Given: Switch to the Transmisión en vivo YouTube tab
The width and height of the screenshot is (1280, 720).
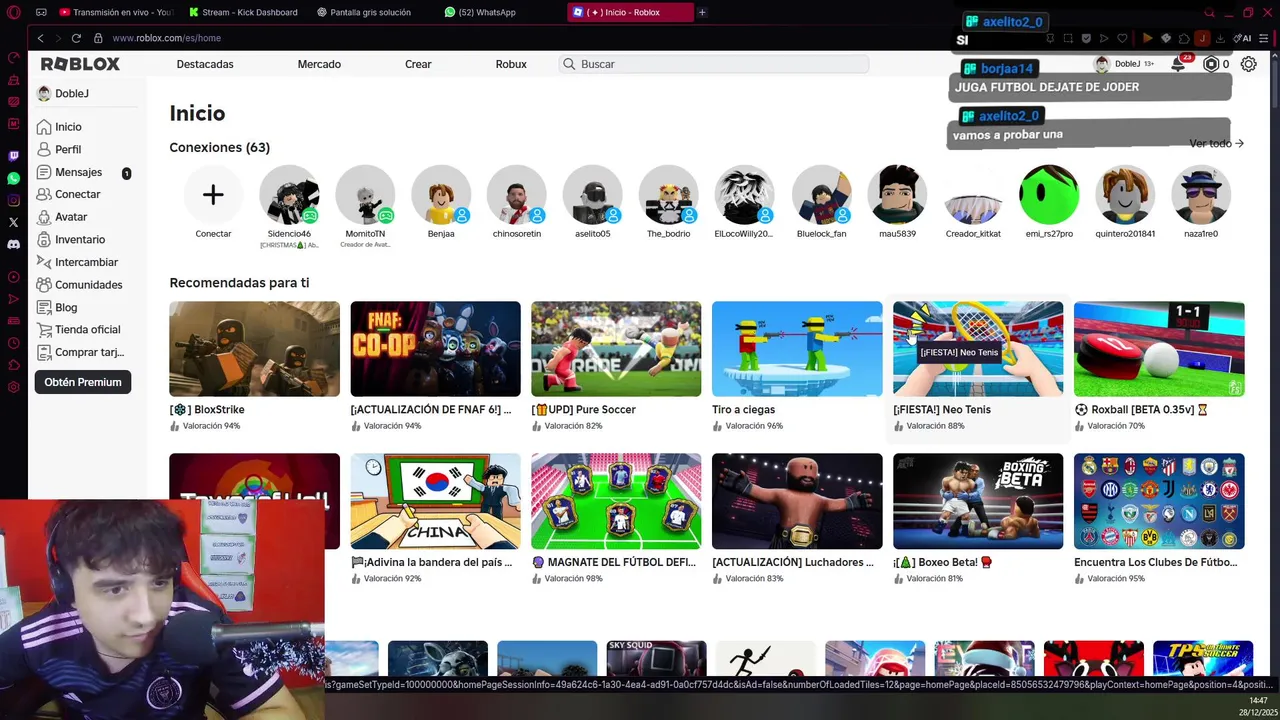Looking at the screenshot, I should (116, 12).
